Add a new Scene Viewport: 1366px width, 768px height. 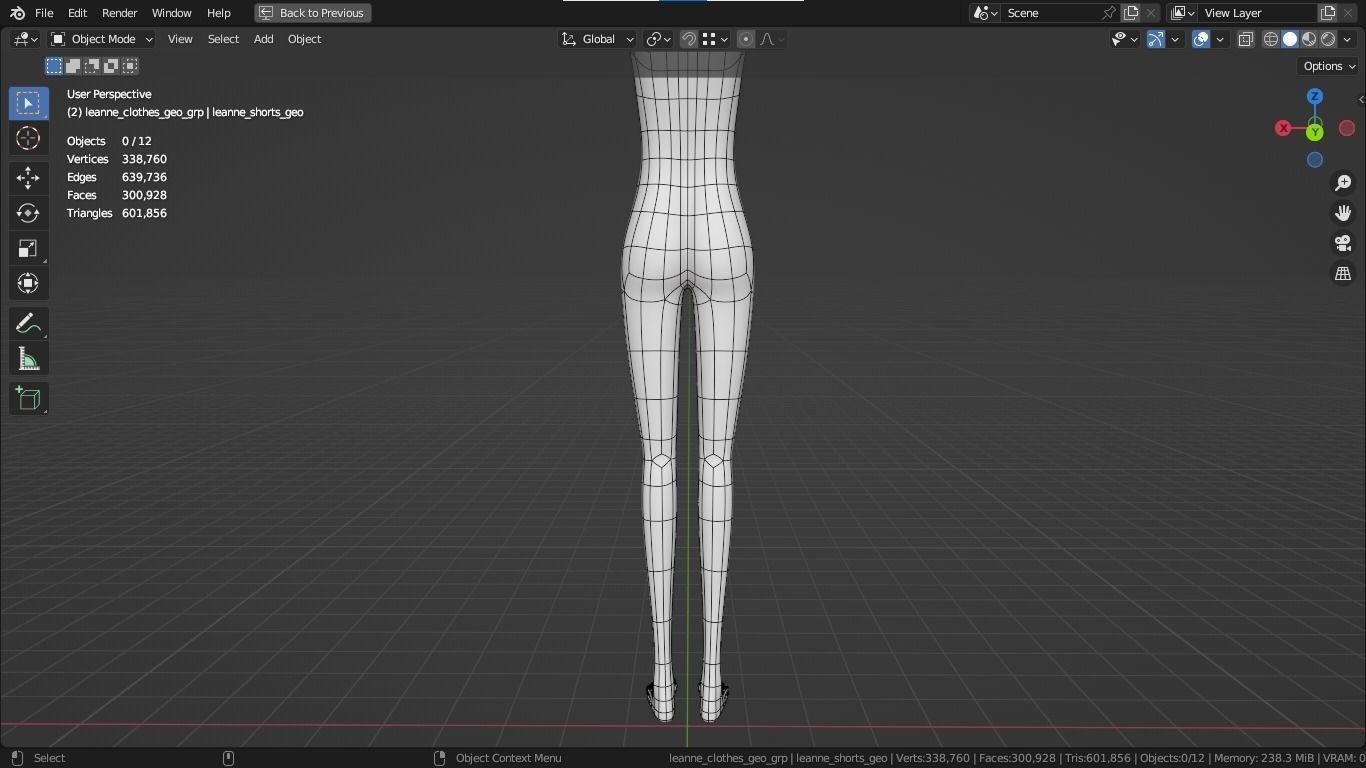tap(1131, 13)
